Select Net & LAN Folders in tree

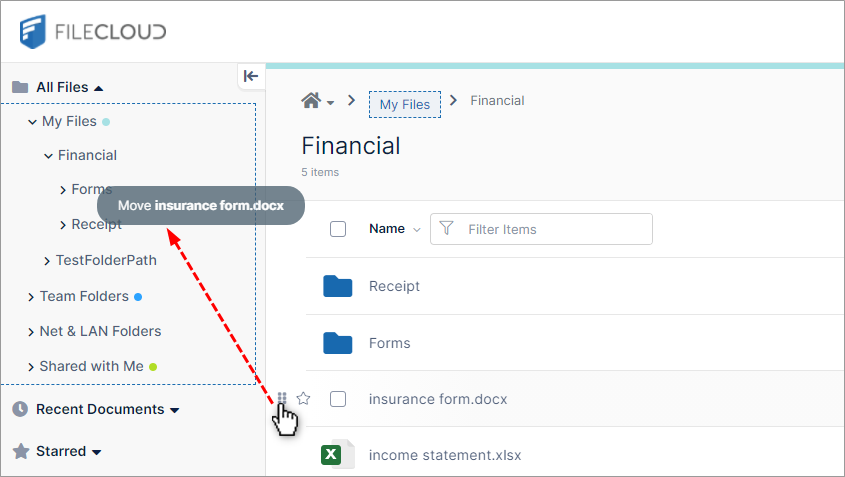point(100,331)
